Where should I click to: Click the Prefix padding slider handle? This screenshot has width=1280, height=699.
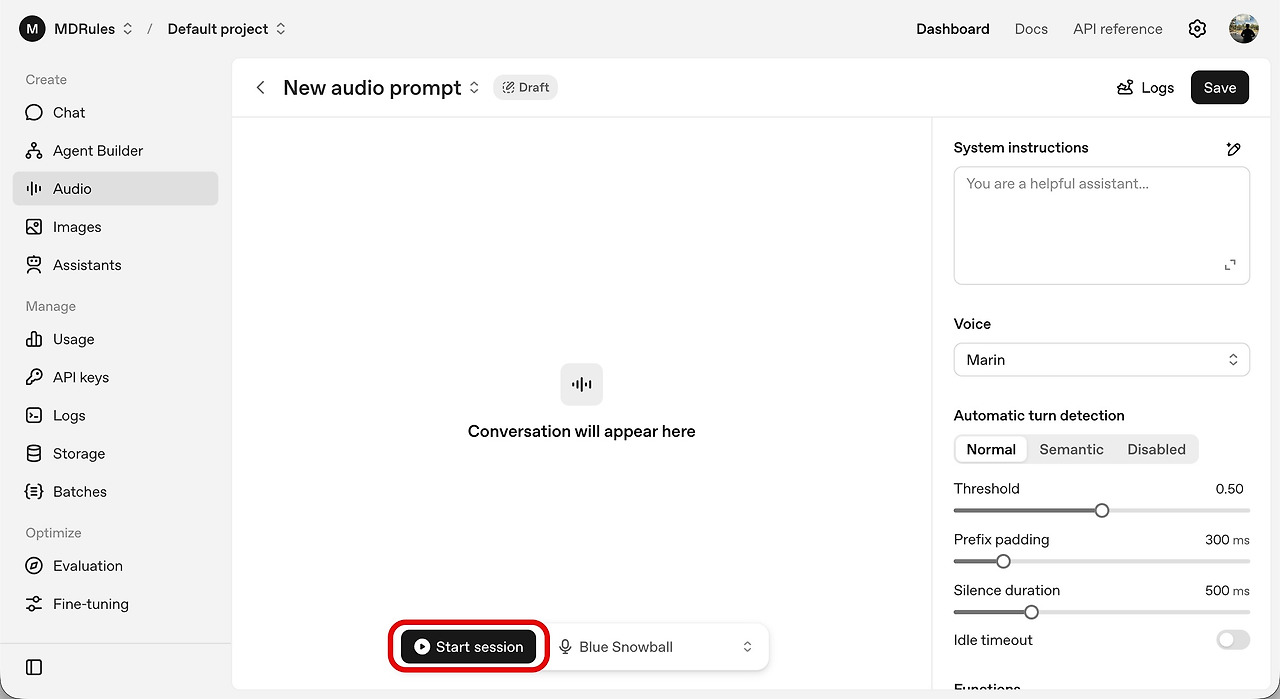point(1003,561)
